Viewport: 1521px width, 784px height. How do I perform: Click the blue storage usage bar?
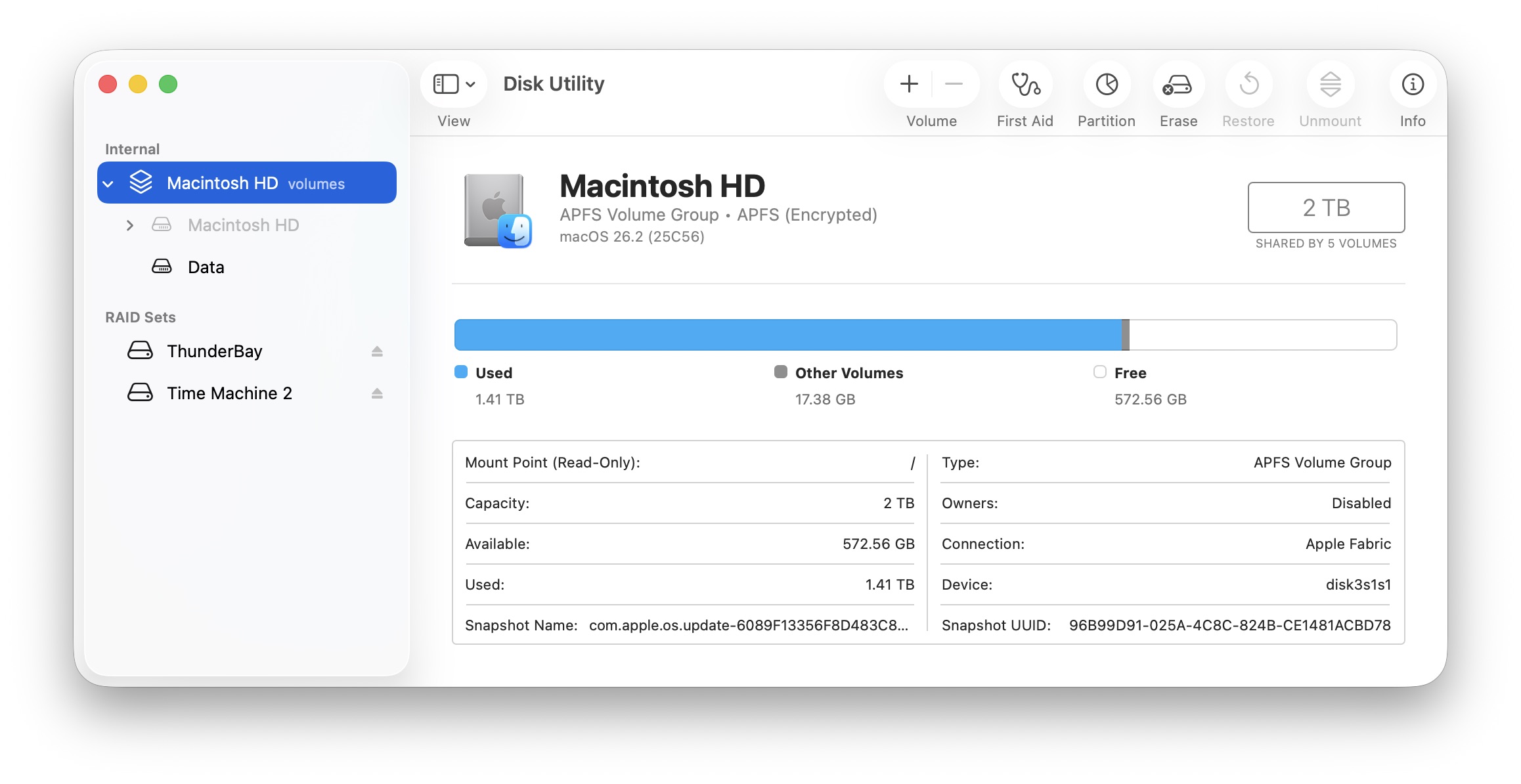coord(788,335)
